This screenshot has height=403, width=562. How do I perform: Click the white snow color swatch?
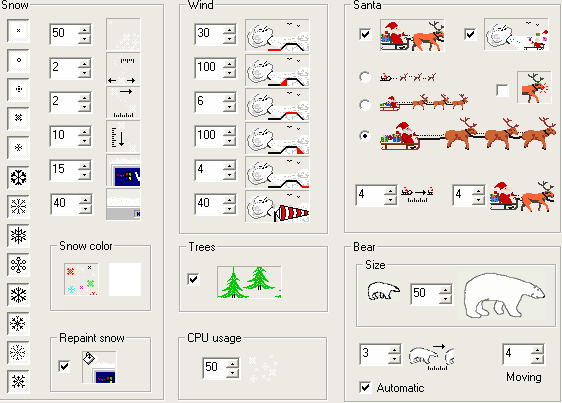click(125, 280)
